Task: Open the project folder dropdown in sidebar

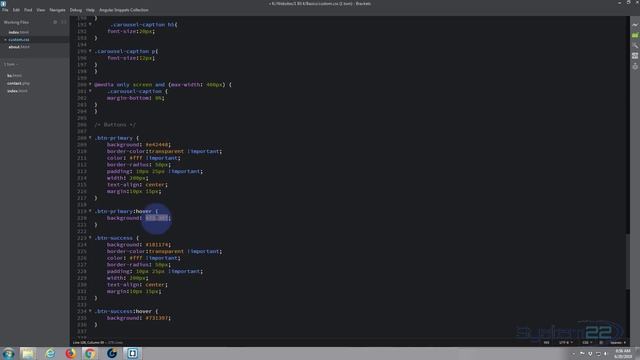Action: (11, 64)
